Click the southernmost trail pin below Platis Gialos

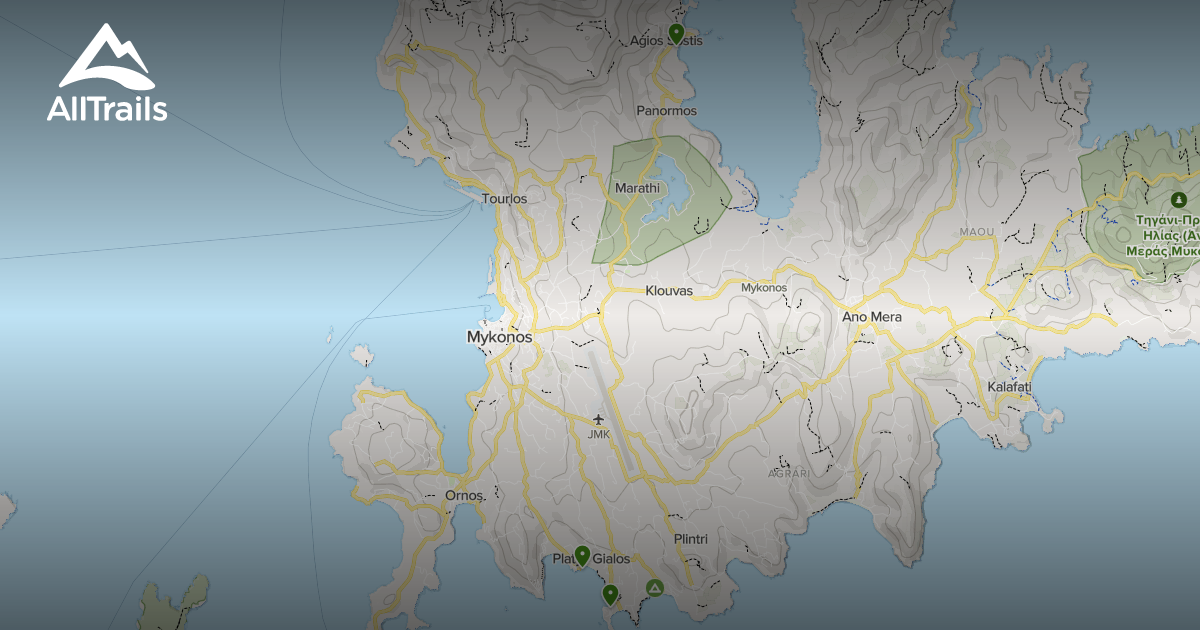pos(609,594)
